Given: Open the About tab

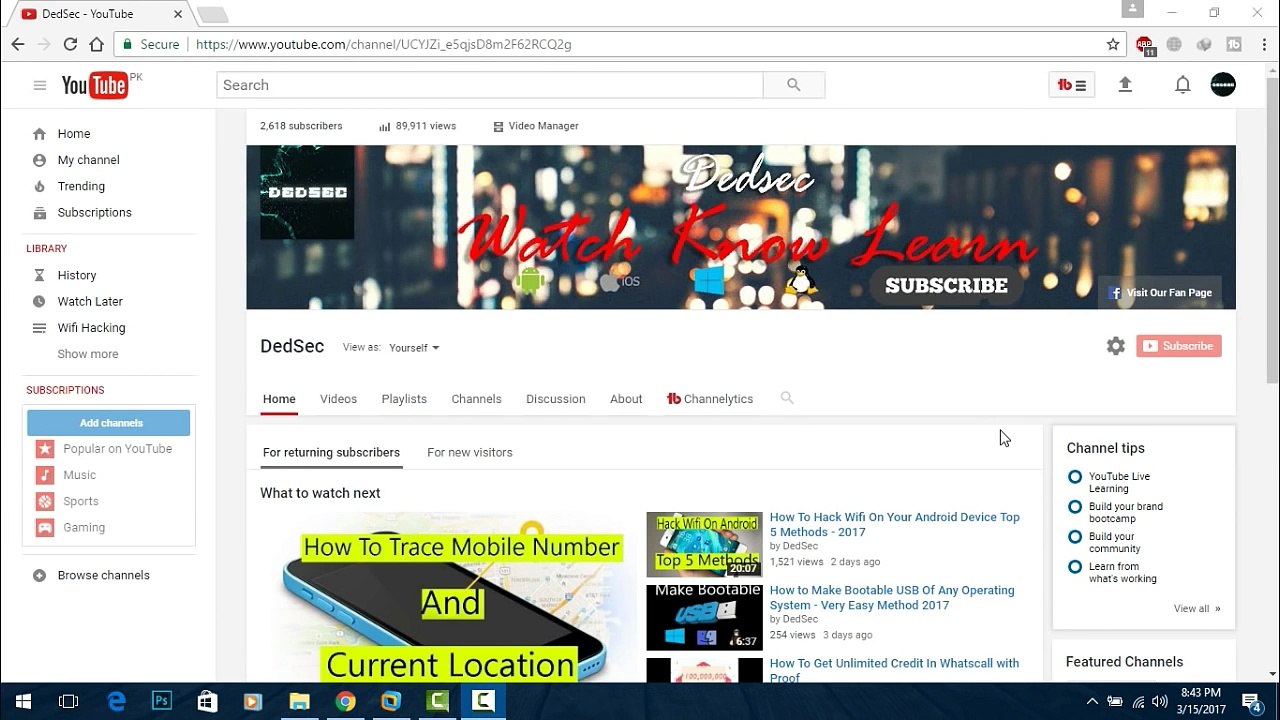Looking at the screenshot, I should pos(626,399).
